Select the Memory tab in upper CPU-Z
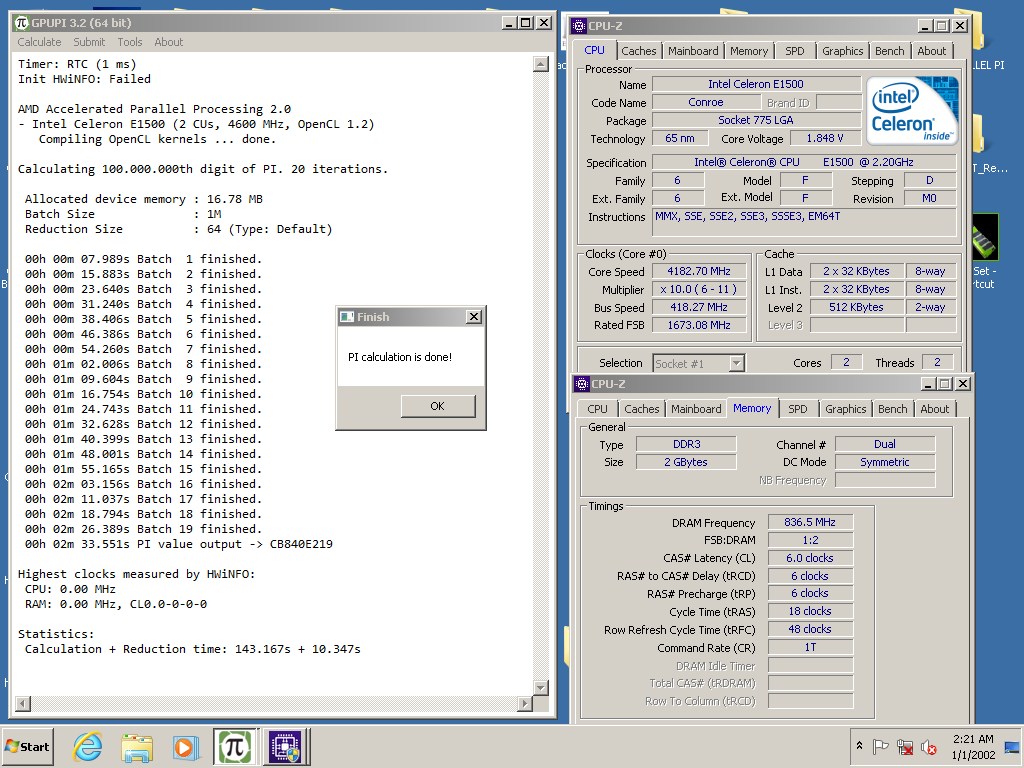The image size is (1024, 768). point(749,51)
